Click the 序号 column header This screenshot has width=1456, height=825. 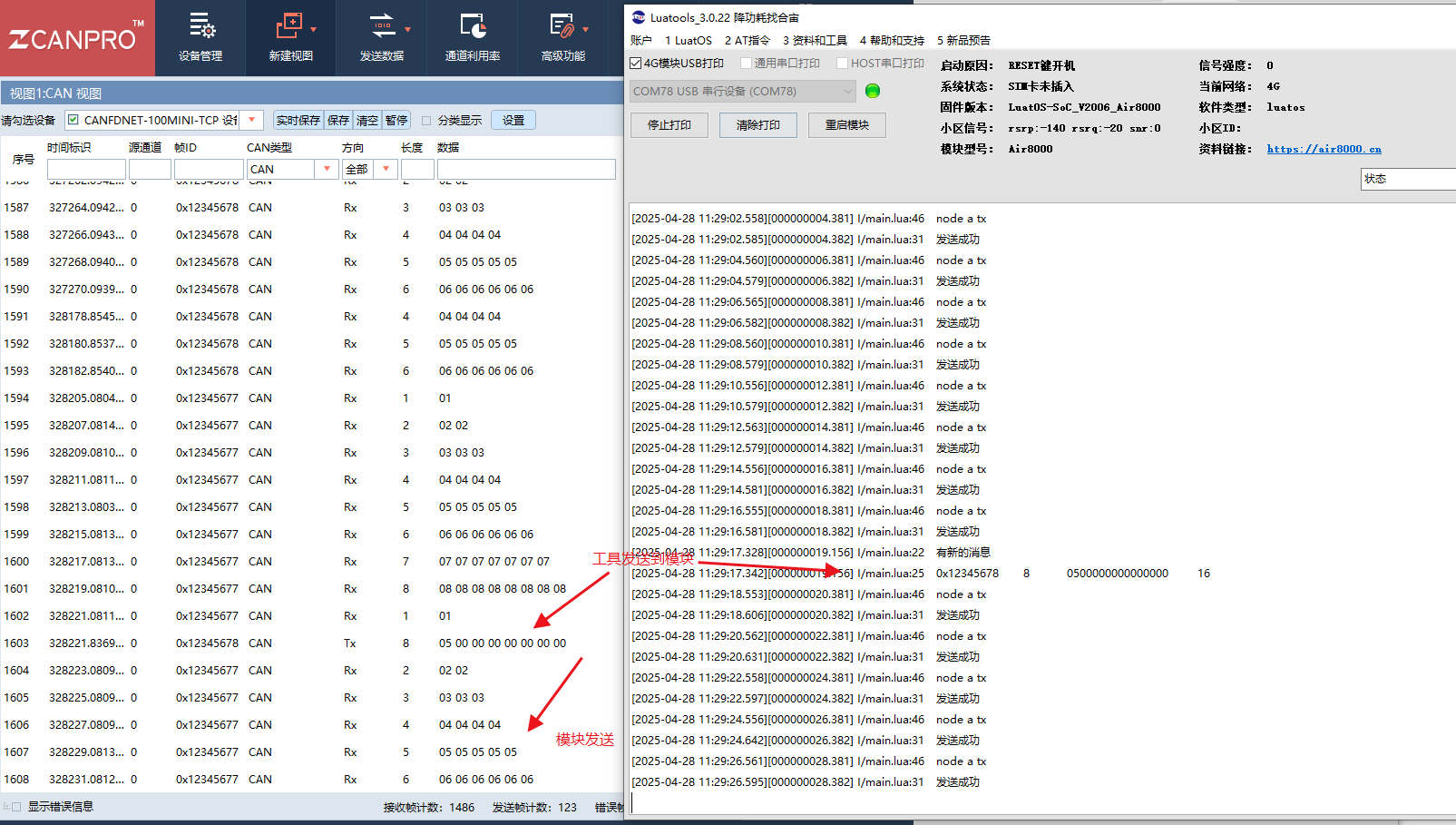(x=24, y=160)
